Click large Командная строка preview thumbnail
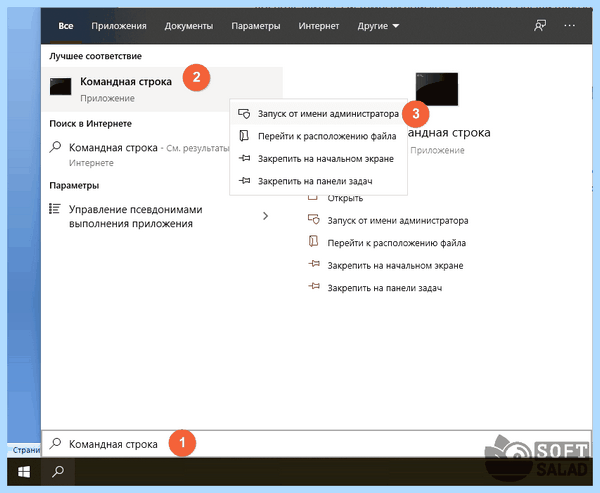 (437, 89)
